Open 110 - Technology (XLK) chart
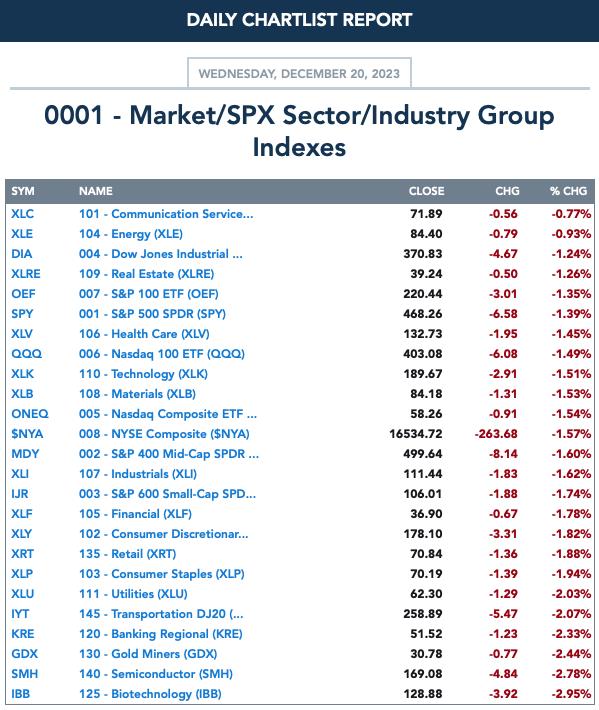The image size is (599, 710). 143,374
